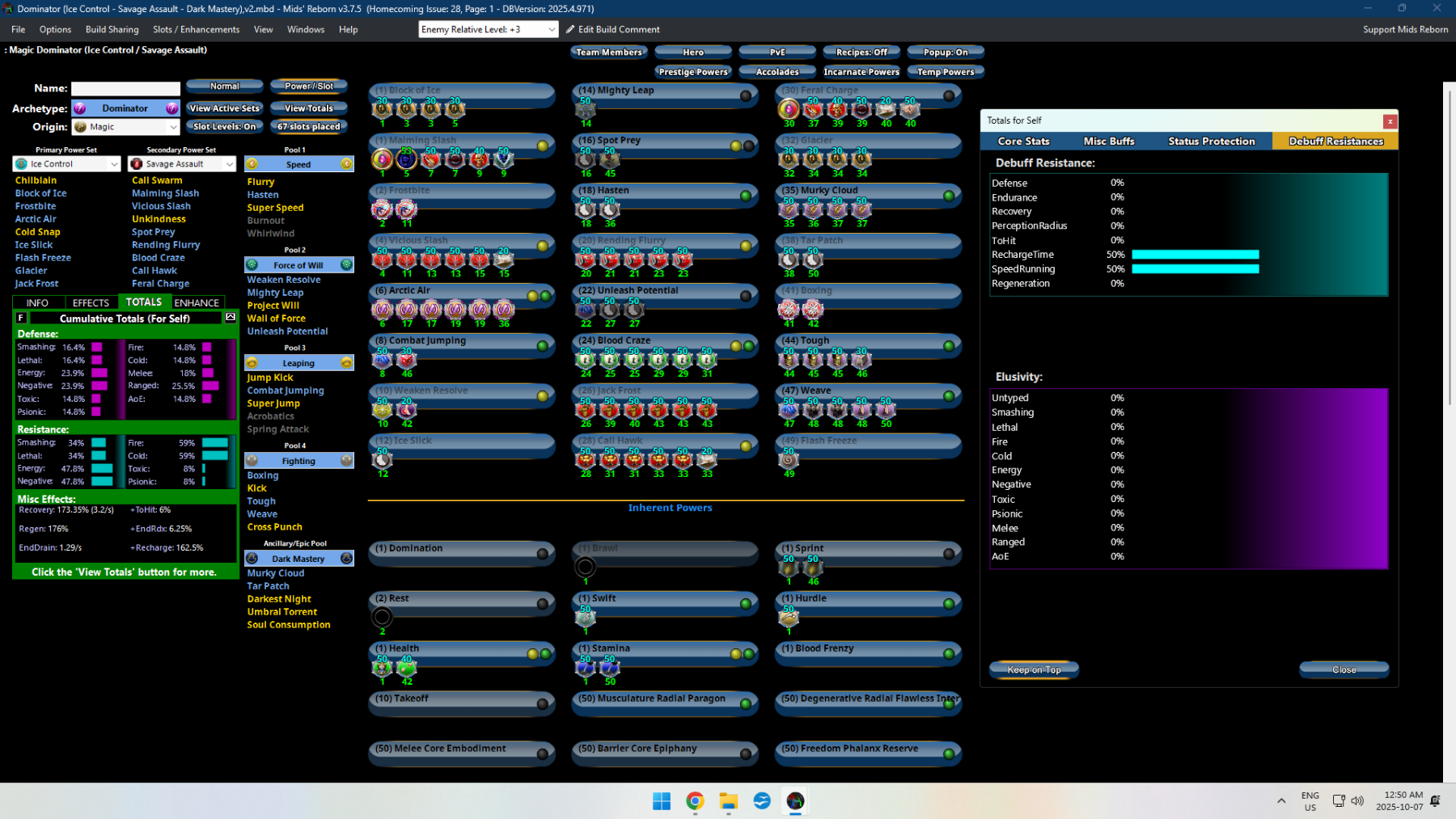The width and height of the screenshot is (1456, 819).
Task: Expand the Origin dropdown showing Magic
Action: 173,127
